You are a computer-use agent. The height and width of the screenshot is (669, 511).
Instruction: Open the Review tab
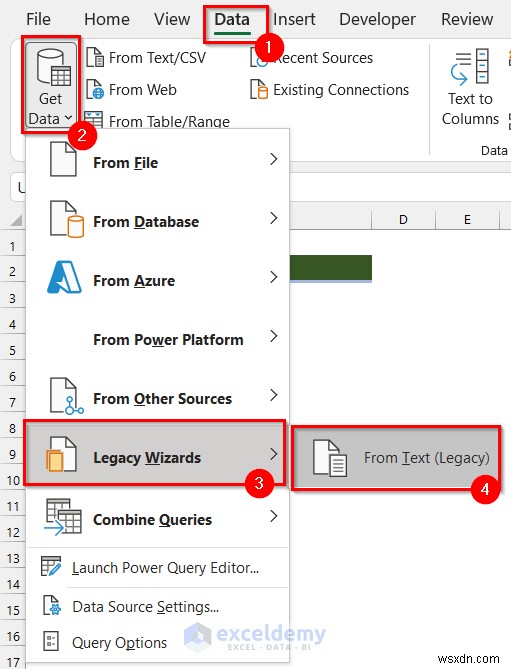click(x=467, y=19)
